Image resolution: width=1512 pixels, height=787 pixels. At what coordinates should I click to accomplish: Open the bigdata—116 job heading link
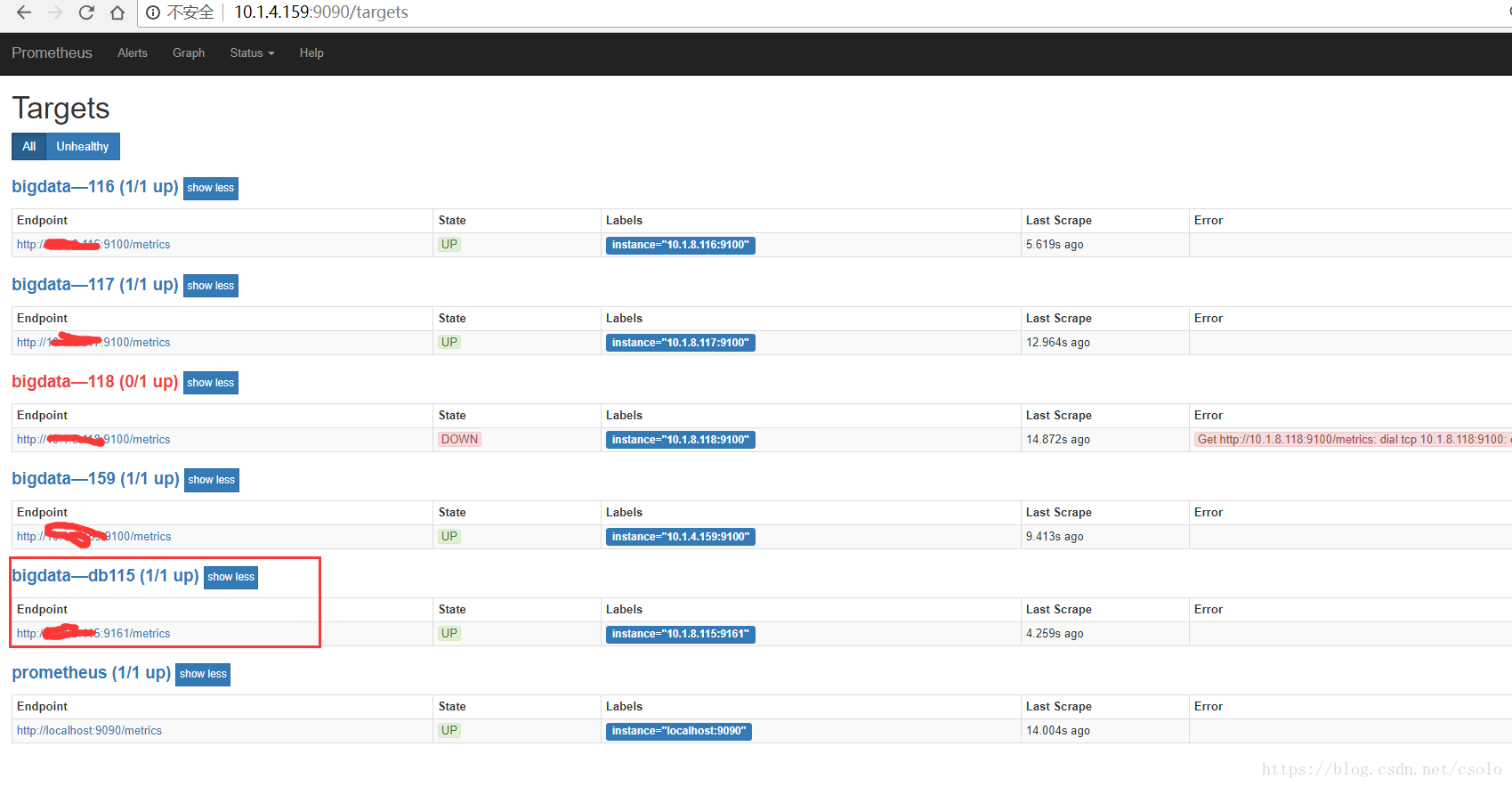tap(95, 187)
